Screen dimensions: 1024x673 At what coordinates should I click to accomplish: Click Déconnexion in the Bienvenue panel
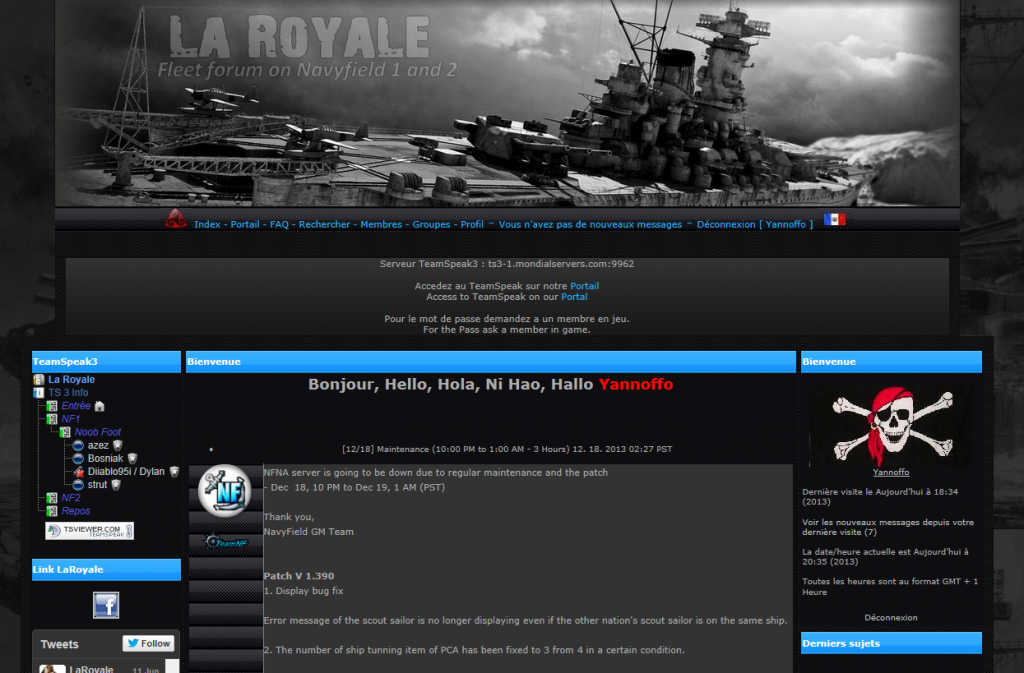point(891,618)
